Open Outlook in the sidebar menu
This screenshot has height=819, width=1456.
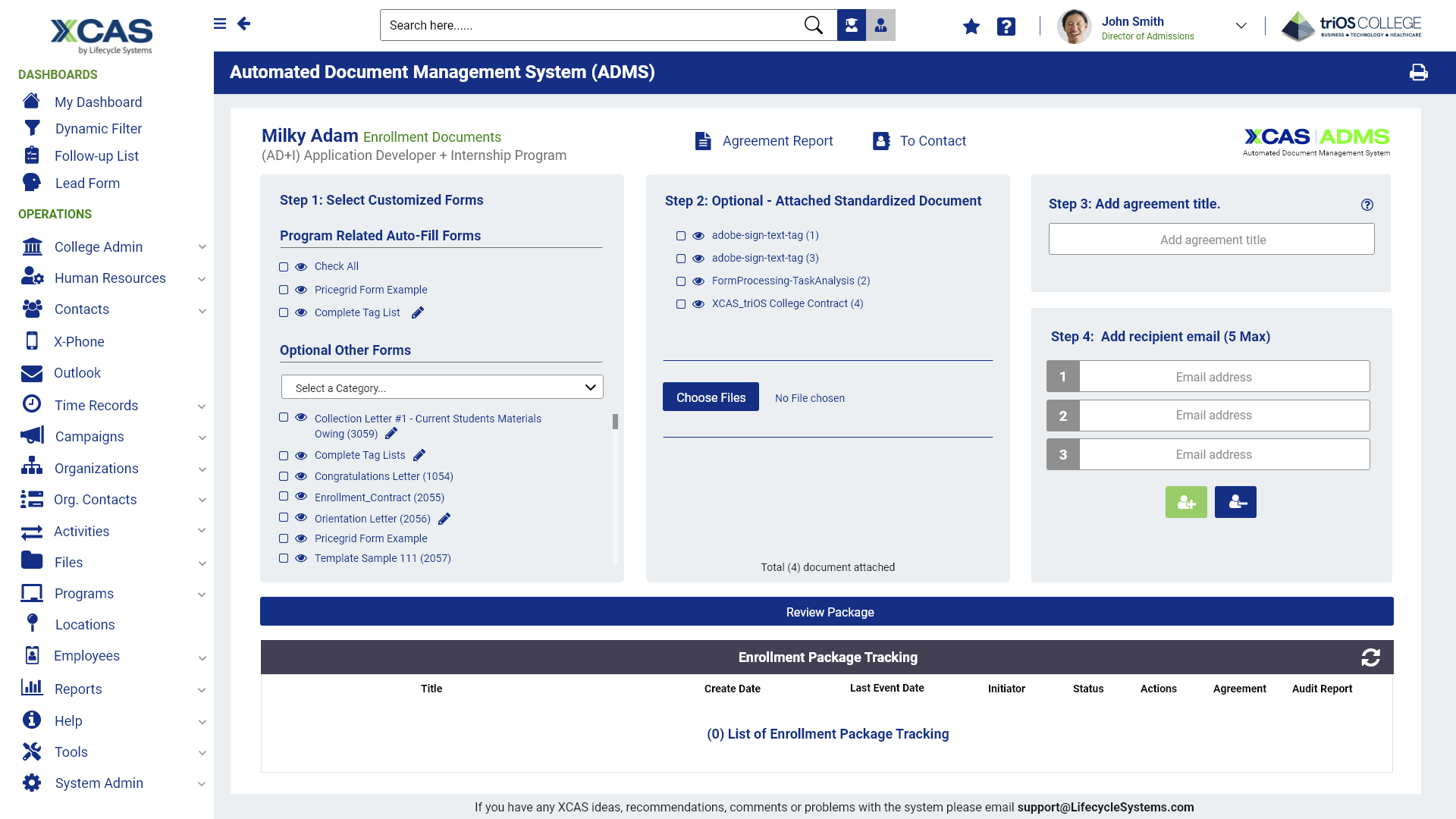[x=77, y=373]
